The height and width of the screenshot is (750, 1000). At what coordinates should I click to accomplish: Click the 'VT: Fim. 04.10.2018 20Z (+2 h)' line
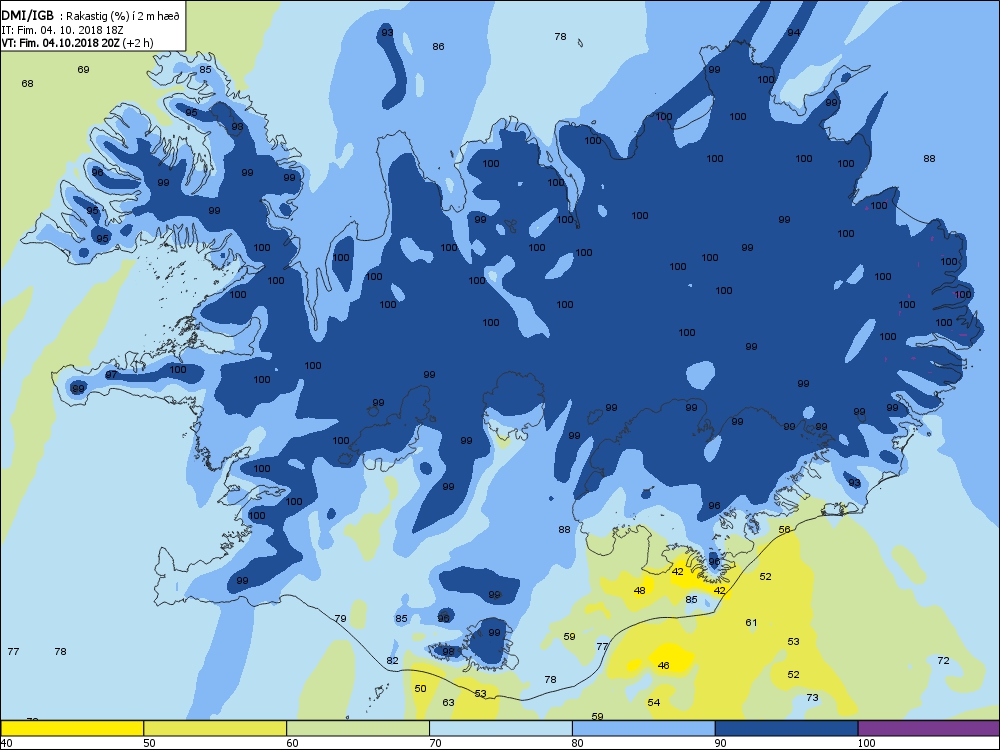pyautogui.click(x=77, y=43)
